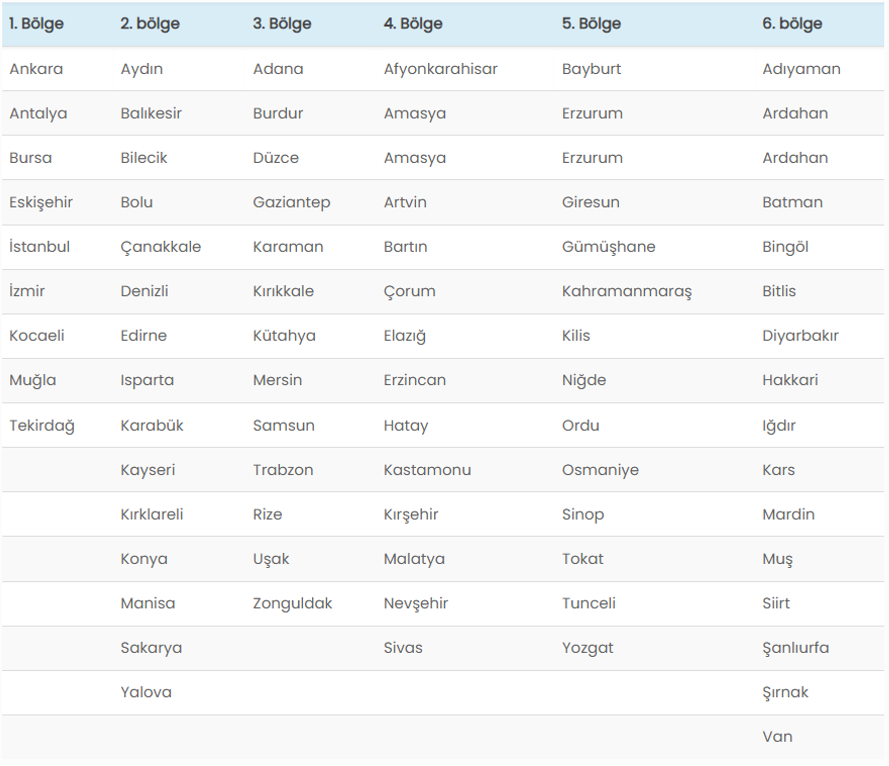Select the Yozgat cell
This screenshot has width=889, height=766.
coord(587,648)
